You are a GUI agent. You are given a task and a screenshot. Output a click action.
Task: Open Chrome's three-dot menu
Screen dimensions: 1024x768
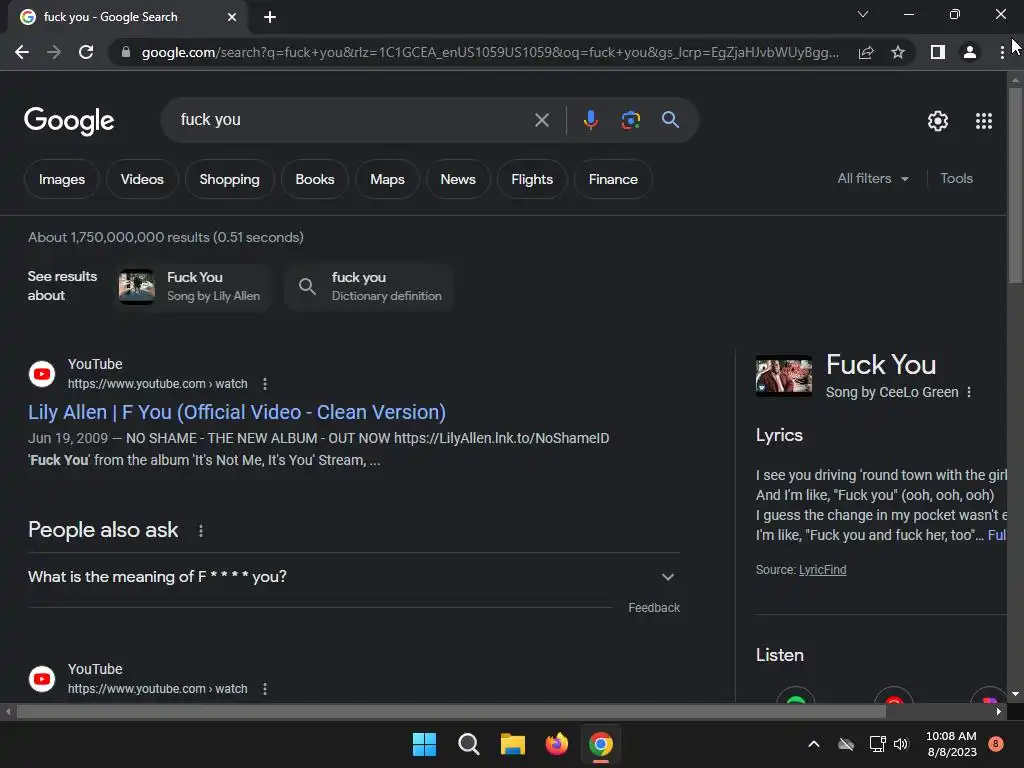1002,52
